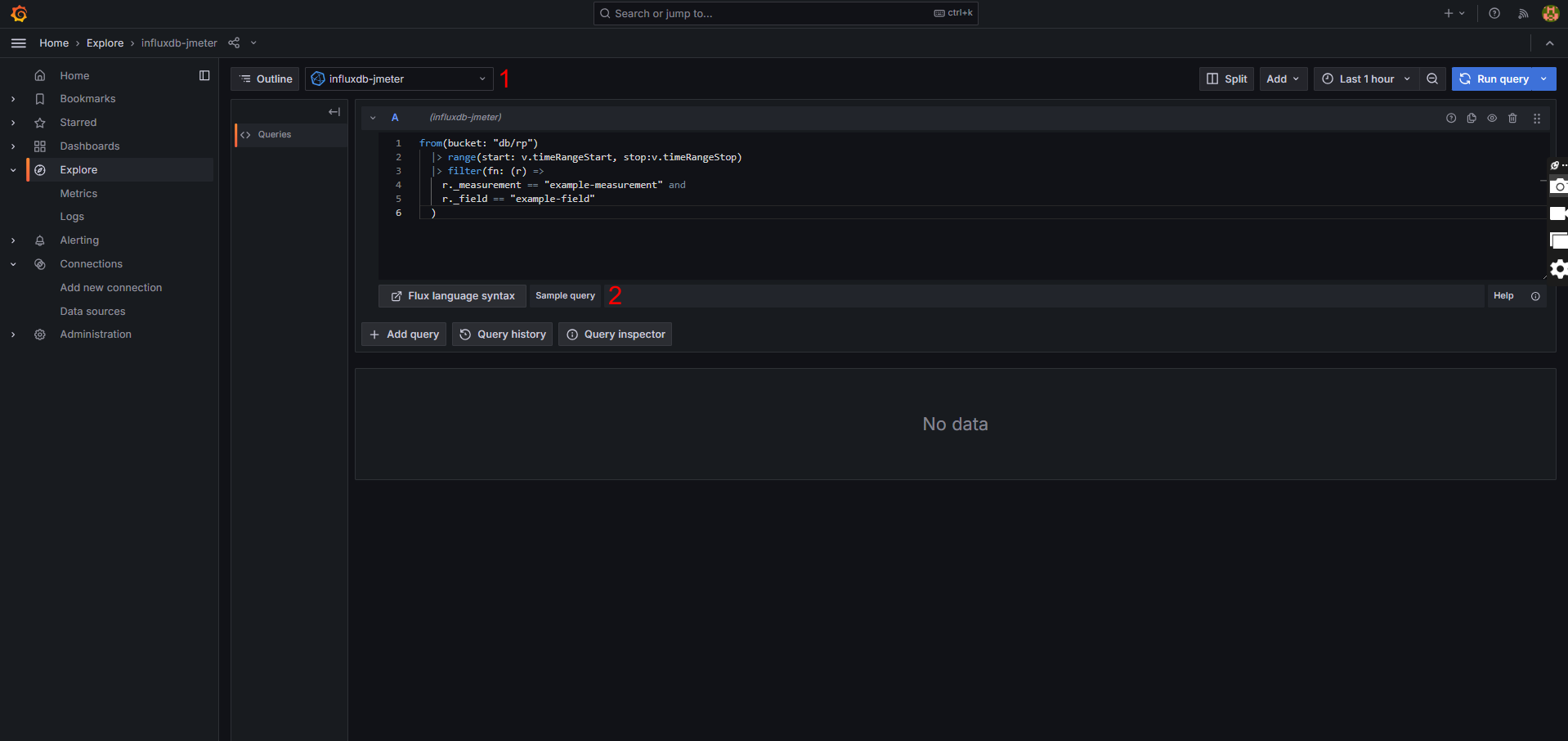Collapse the Connections section arrow
Viewport: 1568px width, 741px height.
click(x=13, y=264)
